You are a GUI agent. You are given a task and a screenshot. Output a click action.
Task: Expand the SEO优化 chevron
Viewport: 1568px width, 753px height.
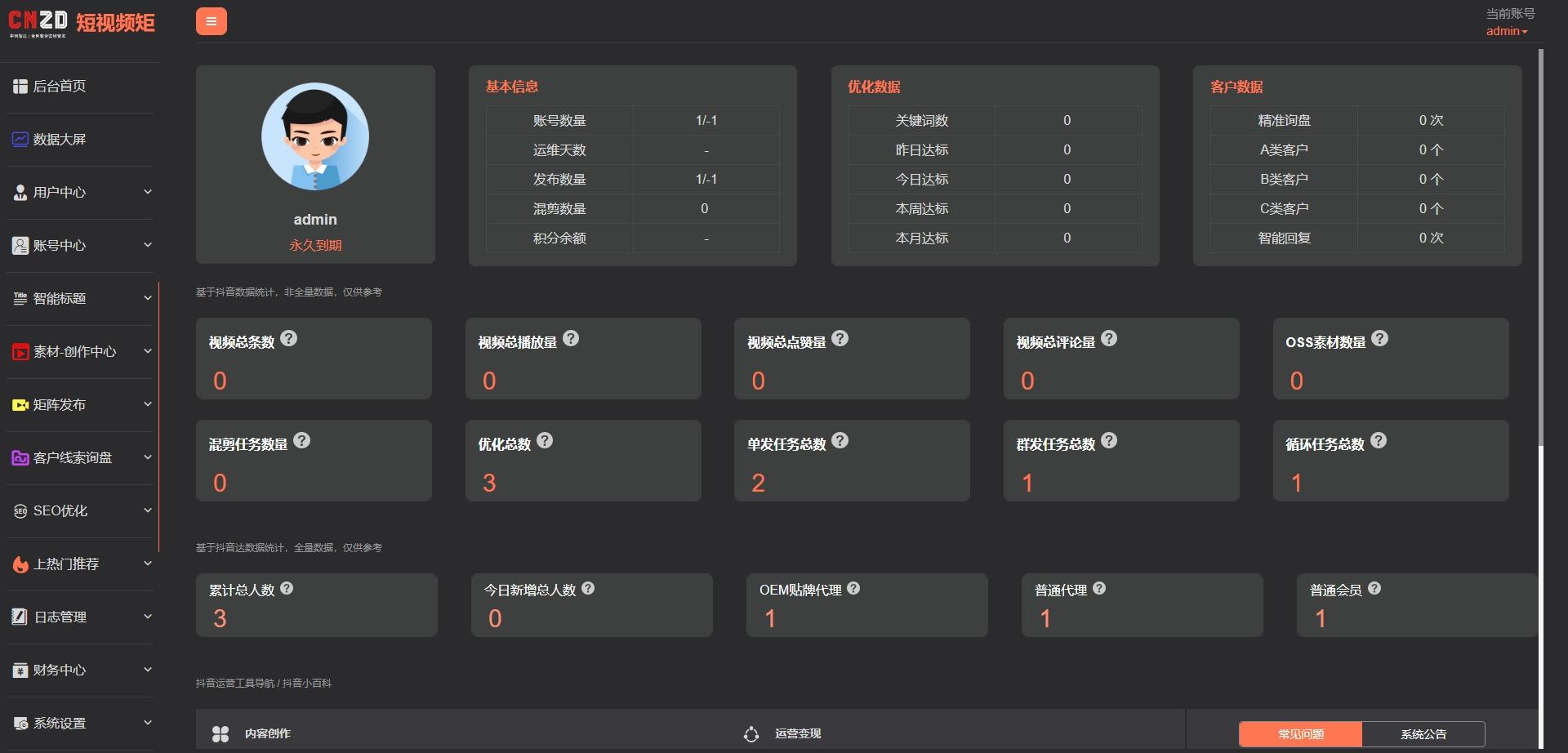pos(148,510)
